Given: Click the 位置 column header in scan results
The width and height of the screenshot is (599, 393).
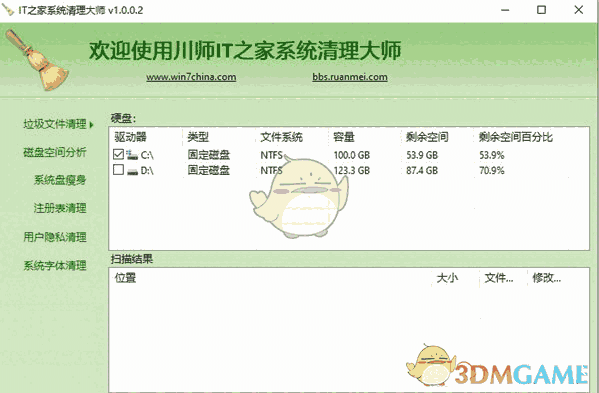Looking at the screenshot, I should (x=125, y=278).
